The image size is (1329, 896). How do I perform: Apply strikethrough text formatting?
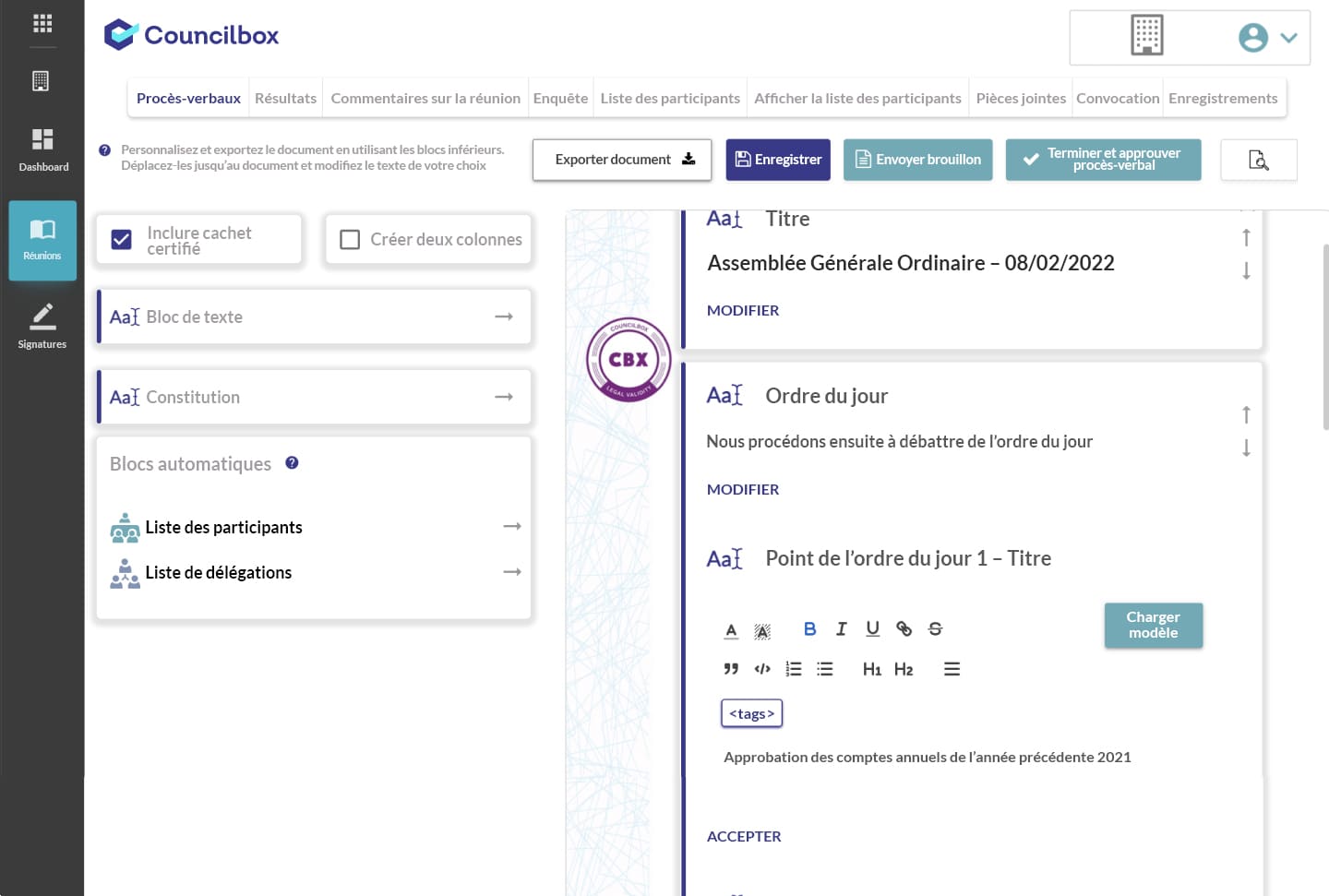tap(935, 628)
